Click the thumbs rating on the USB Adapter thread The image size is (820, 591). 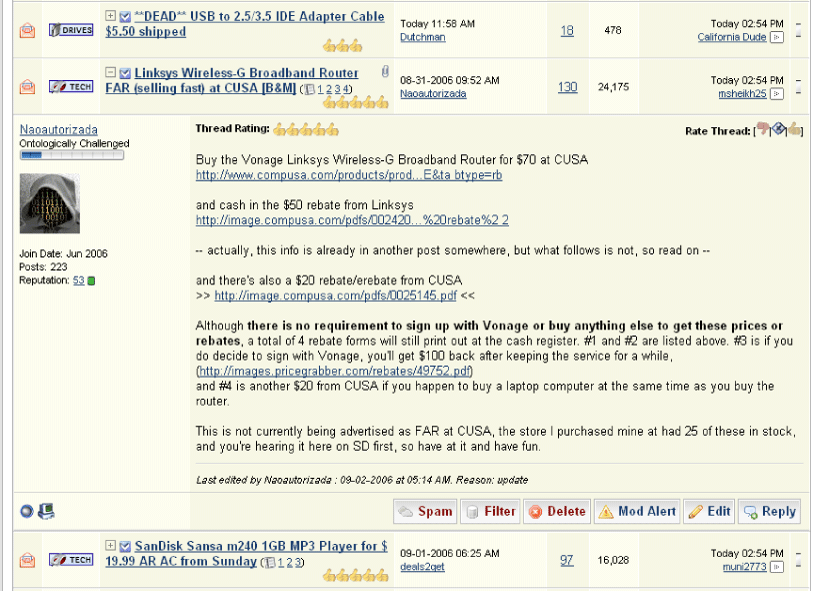(343, 46)
